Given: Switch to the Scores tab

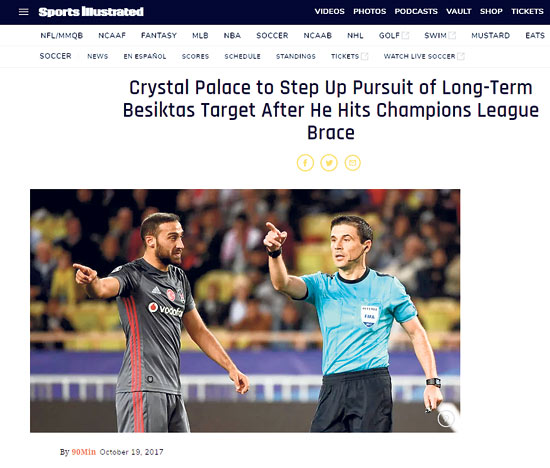Looking at the screenshot, I should [195, 56].
